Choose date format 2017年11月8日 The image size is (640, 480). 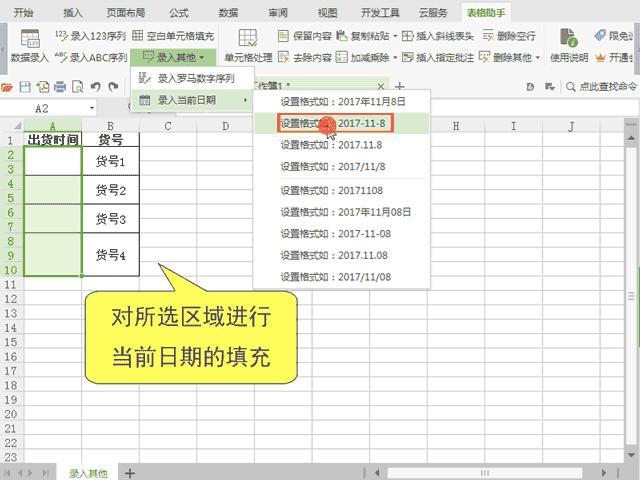(342, 102)
